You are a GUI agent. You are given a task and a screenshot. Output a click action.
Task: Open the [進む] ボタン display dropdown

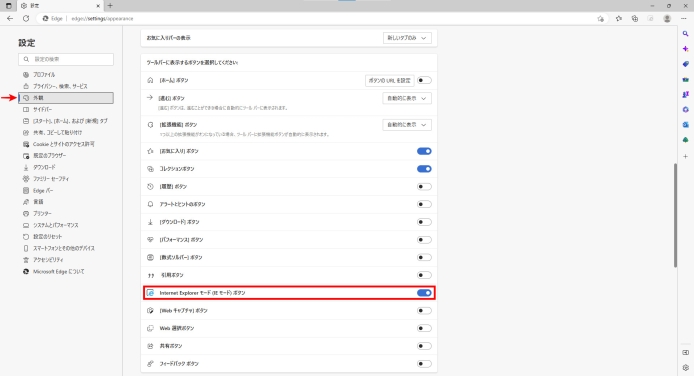click(407, 98)
